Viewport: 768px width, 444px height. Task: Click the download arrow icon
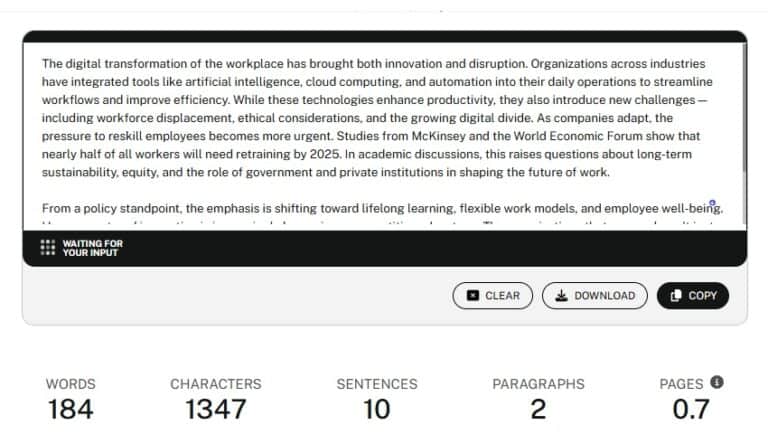(x=561, y=295)
